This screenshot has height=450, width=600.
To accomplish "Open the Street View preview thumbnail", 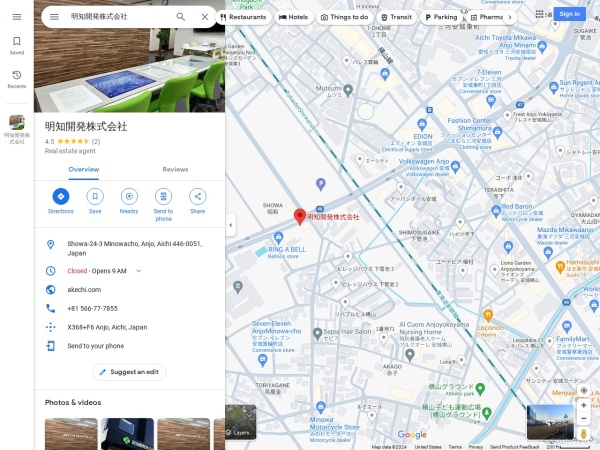I will (550, 422).
